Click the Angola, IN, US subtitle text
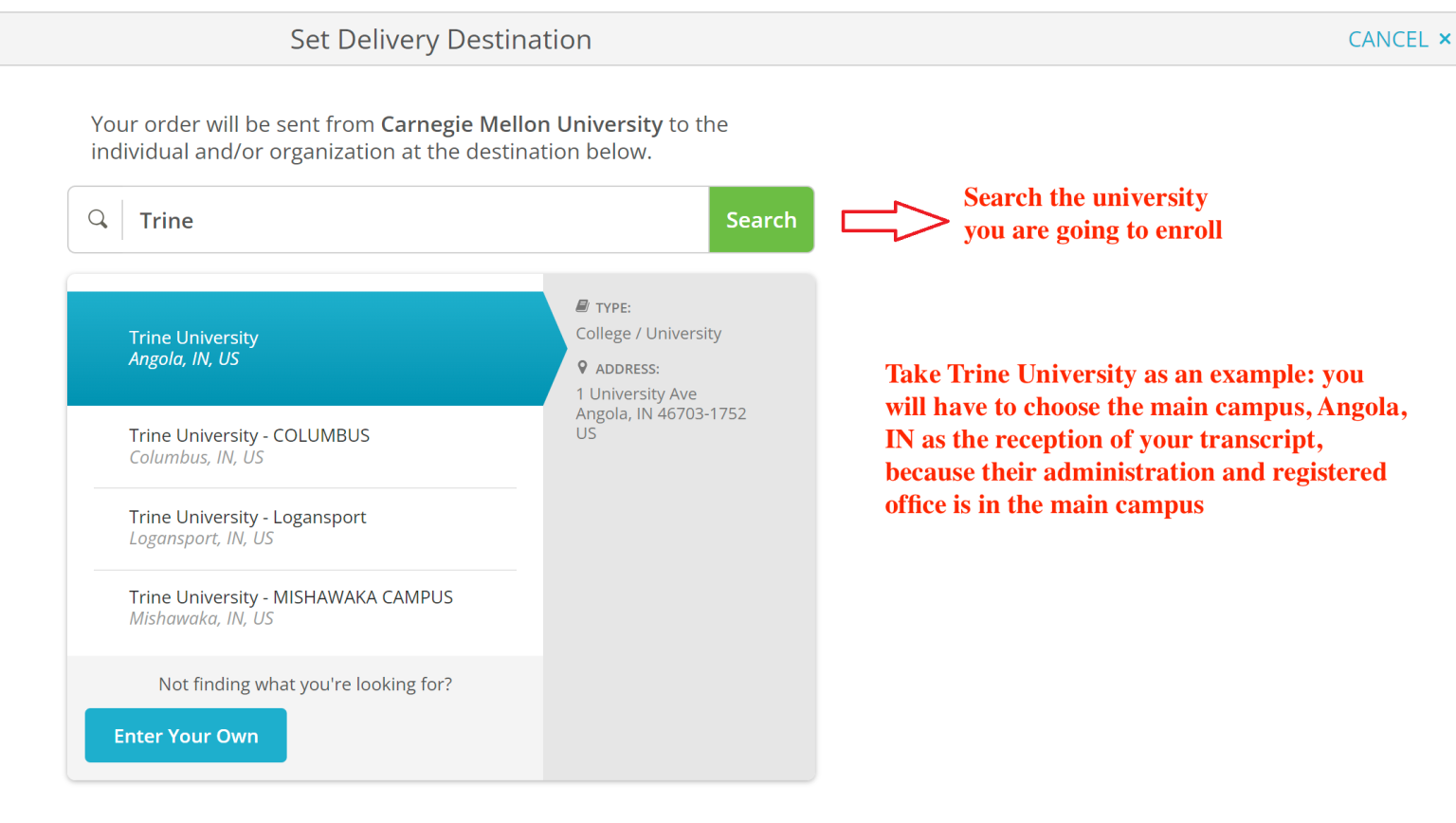 click(x=193, y=358)
